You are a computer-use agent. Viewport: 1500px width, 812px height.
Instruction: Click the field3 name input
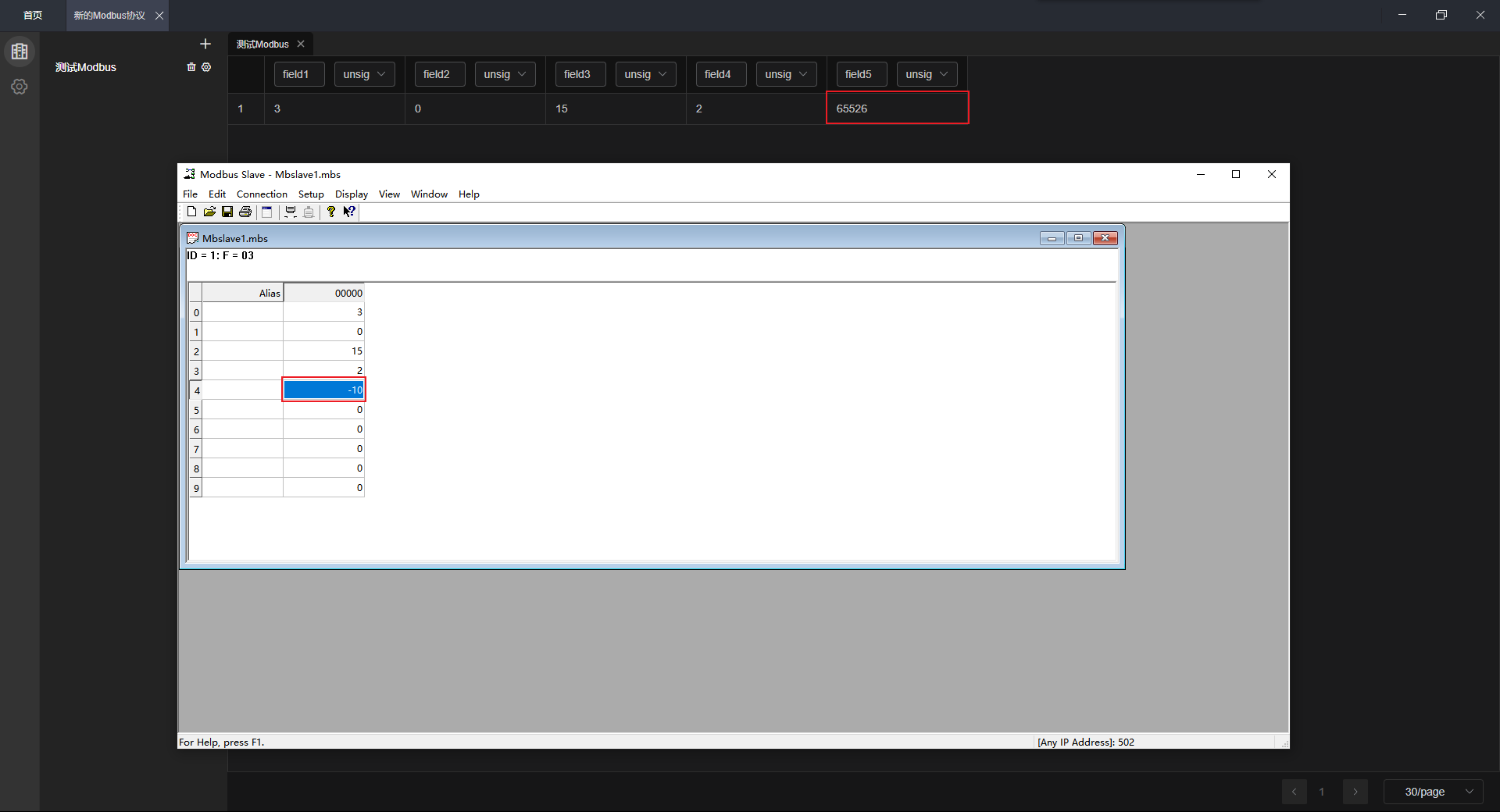(x=580, y=74)
